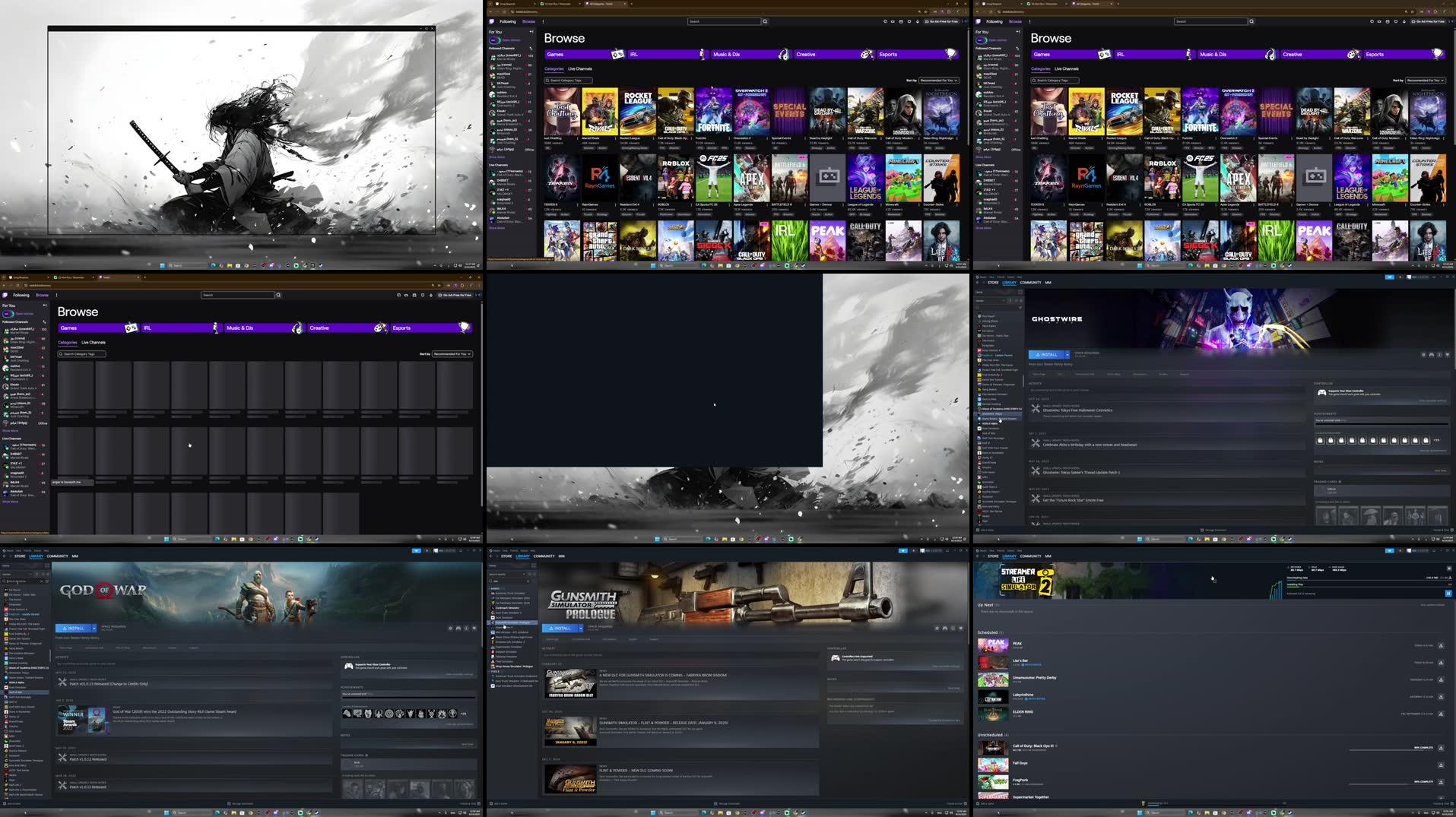Click the info icon in Ghostwire Steam frame
The height and width of the screenshot is (817, 1456).
pos(1439,354)
